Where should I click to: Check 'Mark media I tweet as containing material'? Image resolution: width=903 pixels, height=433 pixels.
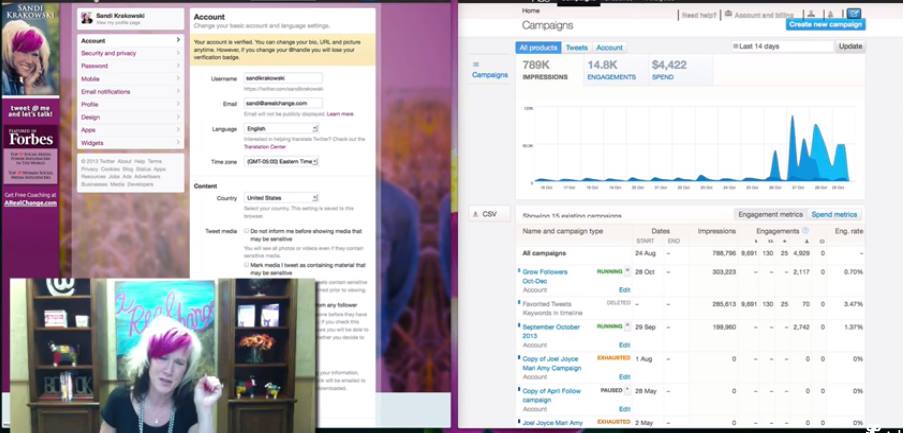coord(246,265)
